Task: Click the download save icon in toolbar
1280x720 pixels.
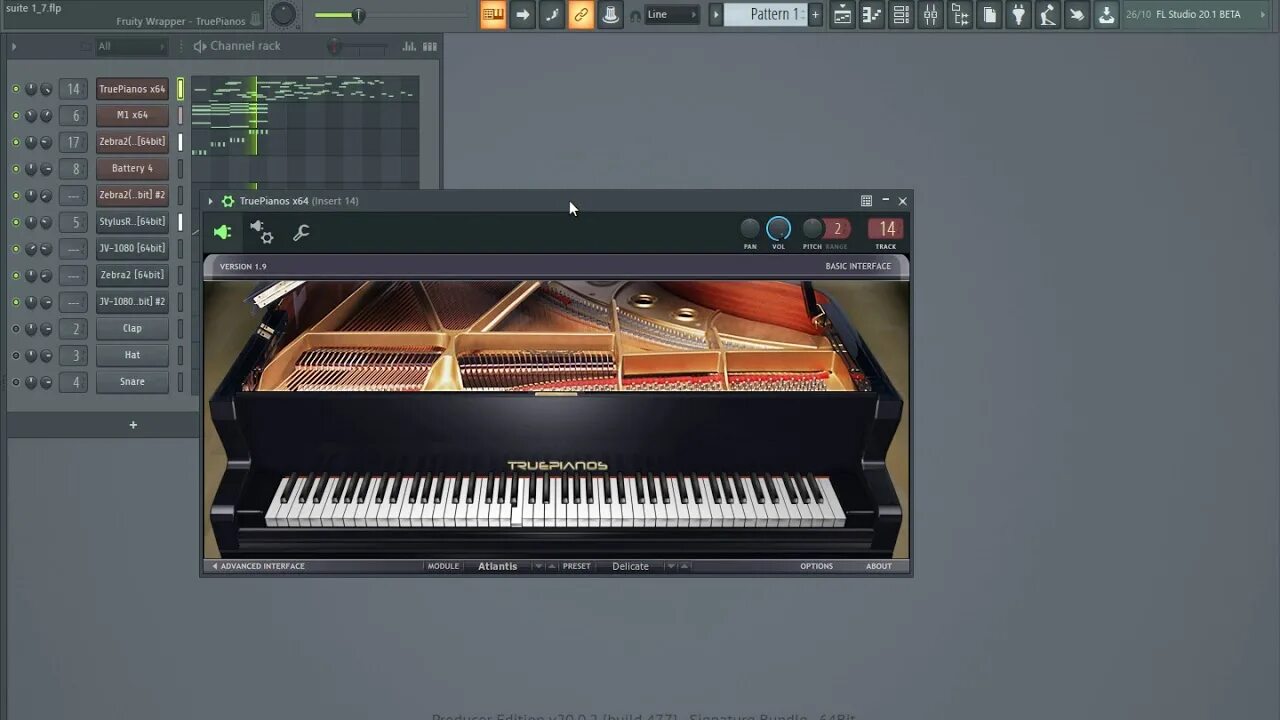Action: [1106, 14]
